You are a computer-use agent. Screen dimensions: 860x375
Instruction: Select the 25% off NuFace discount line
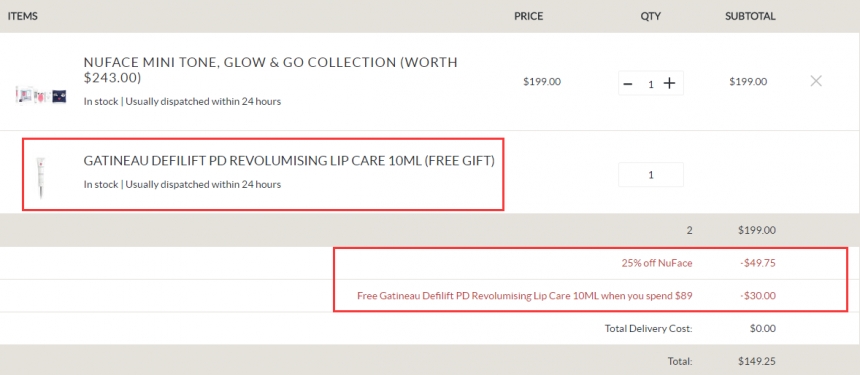click(657, 263)
